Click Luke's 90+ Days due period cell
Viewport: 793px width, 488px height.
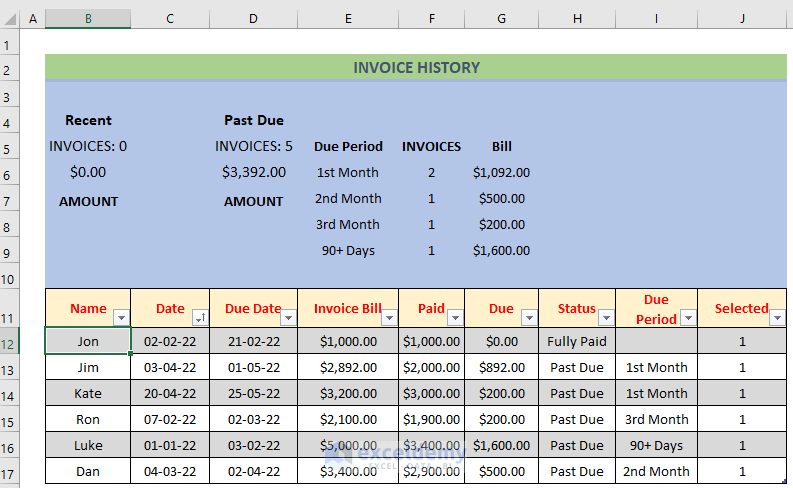(x=656, y=446)
